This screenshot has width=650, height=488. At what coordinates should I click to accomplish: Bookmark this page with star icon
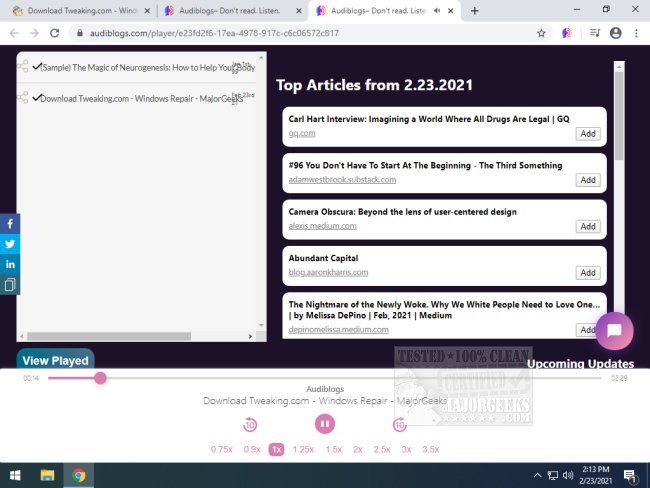pyautogui.click(x=541, y=33)
